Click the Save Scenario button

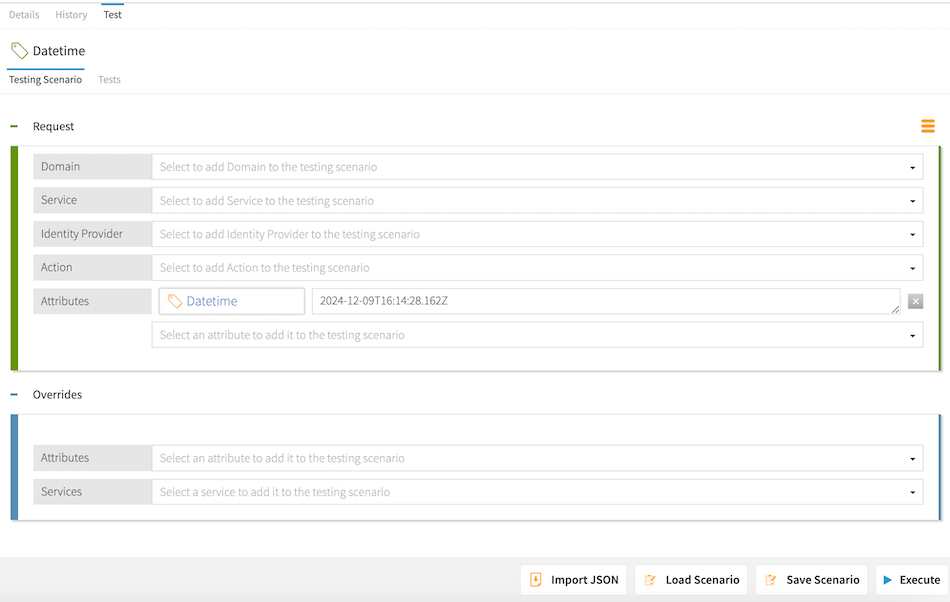coord(811,579)
